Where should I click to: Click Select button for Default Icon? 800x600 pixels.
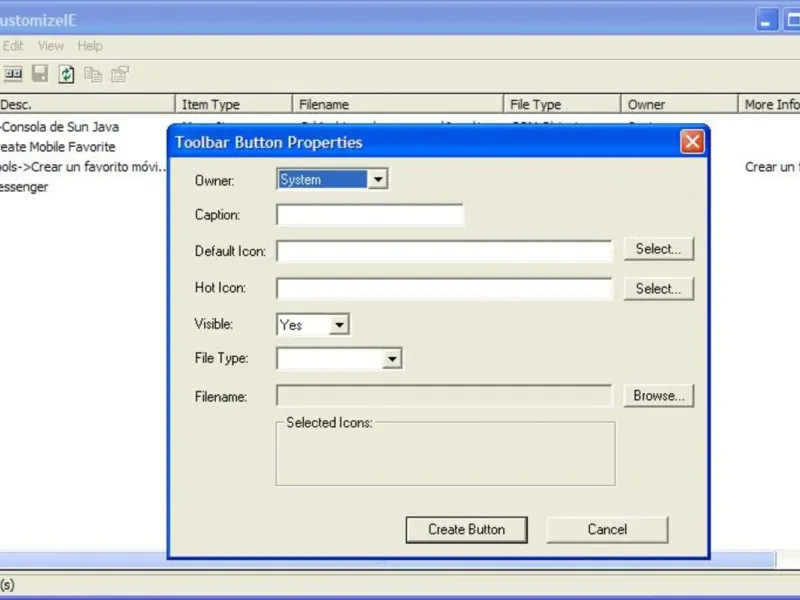coord(658,249)
